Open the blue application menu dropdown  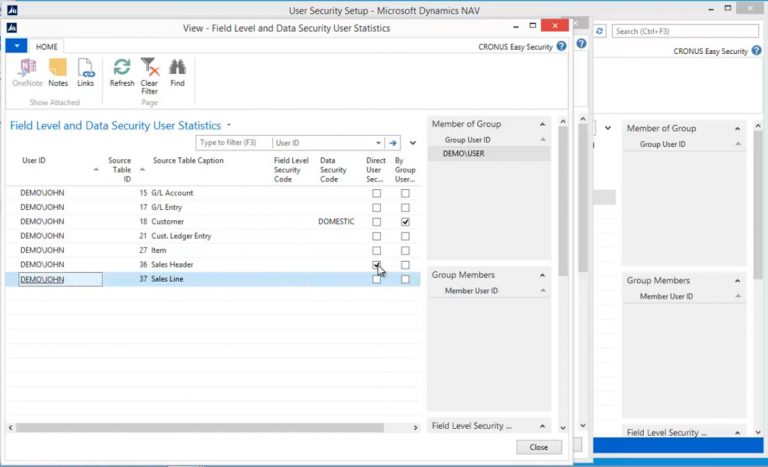[x=16, y=46]
